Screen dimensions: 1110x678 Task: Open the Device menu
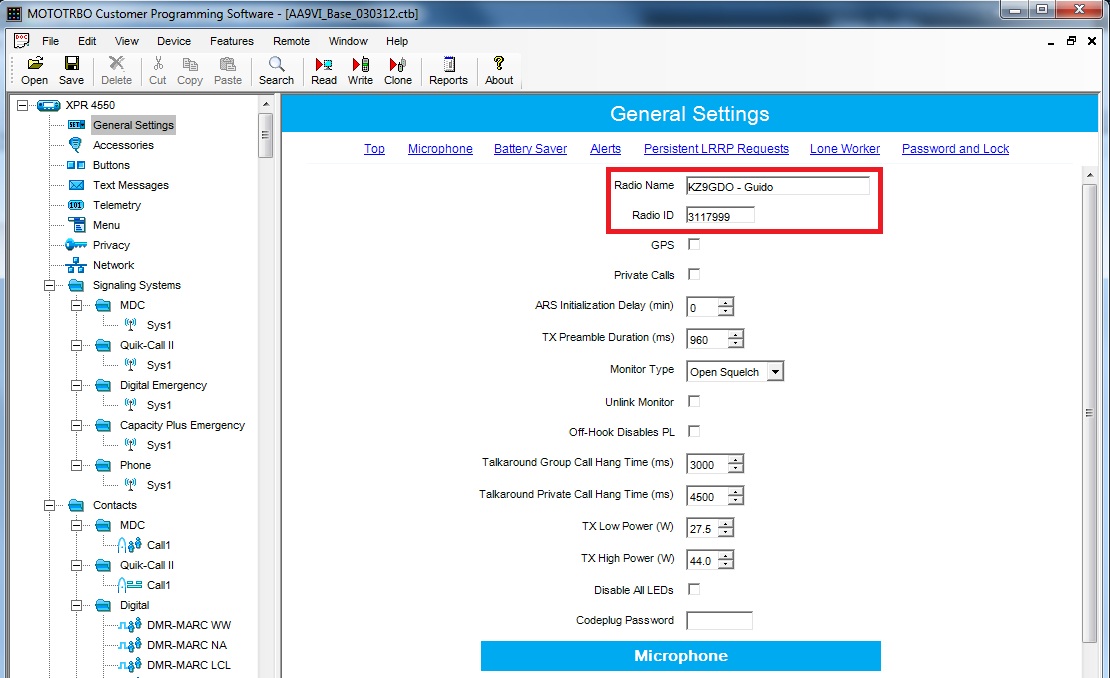(x=173, y=41)
